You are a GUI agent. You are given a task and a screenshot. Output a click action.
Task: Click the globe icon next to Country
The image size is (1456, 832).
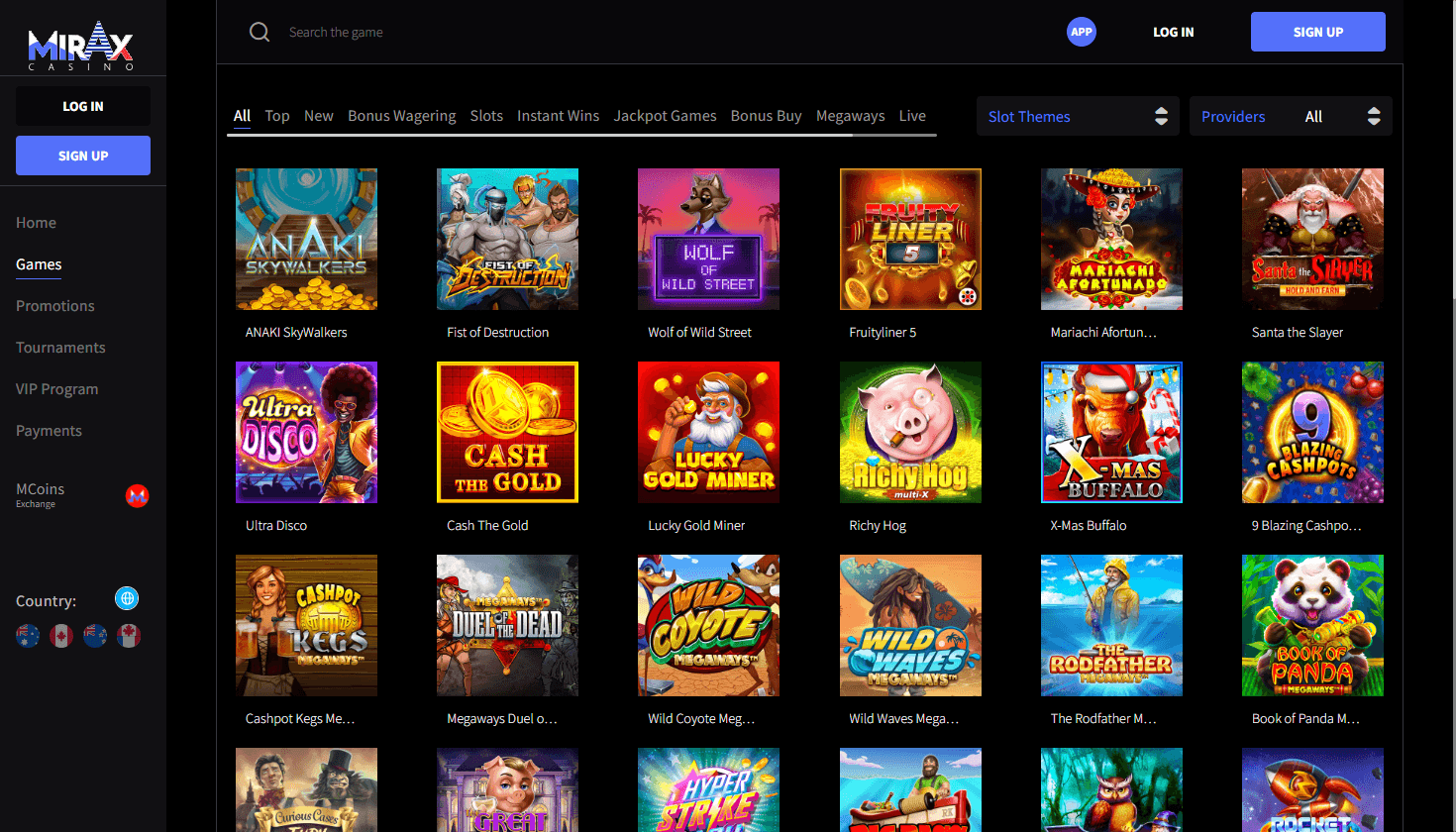click(127, 598)
